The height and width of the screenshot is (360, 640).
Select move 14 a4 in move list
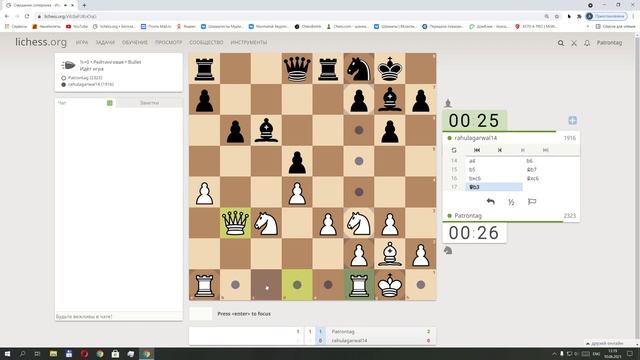(494, 161)
